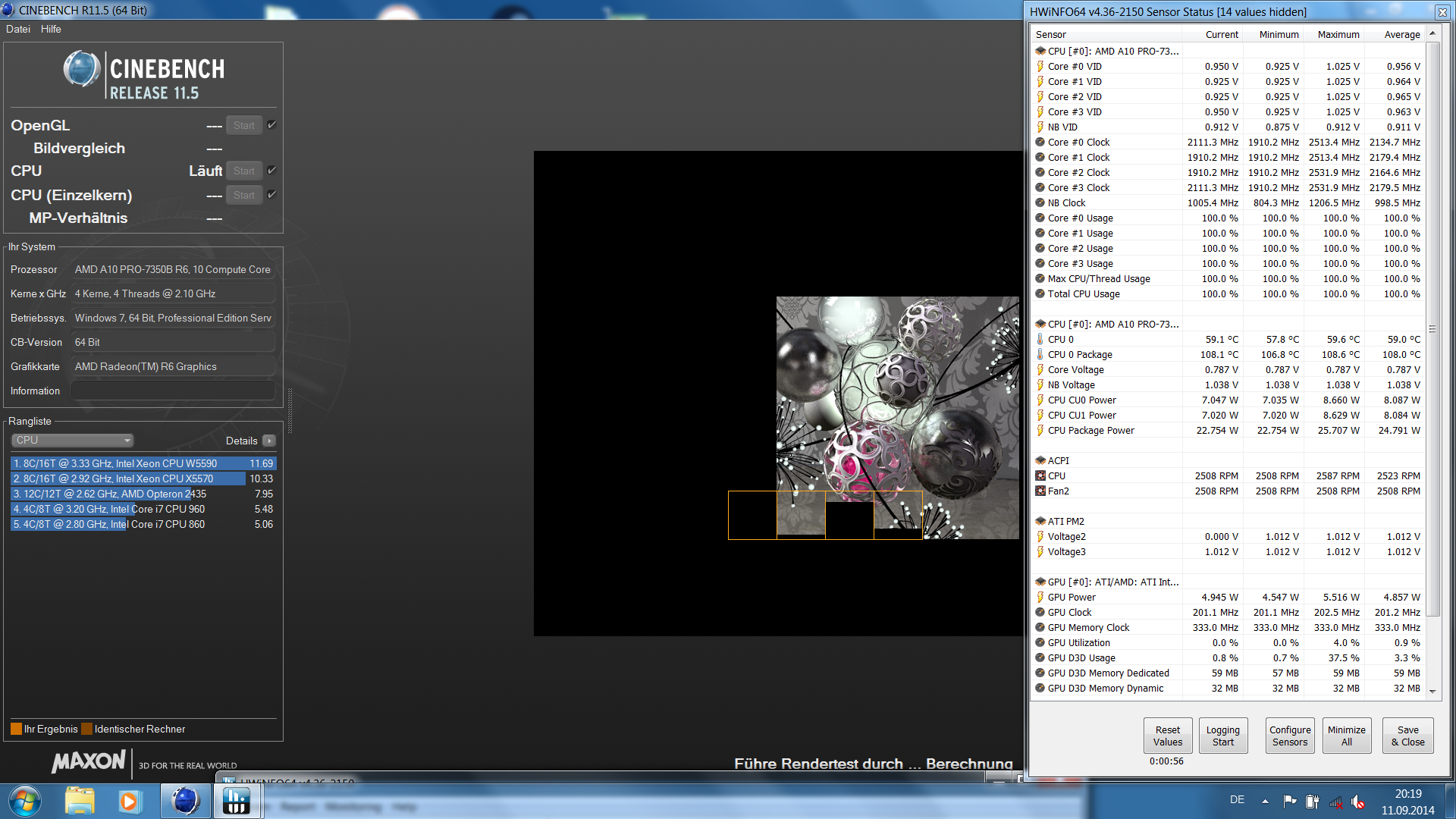Collapse the first CPU [#0] AMD A10 sensor group
This screenshot has width=1456, height=819.
pos(1040,52)
